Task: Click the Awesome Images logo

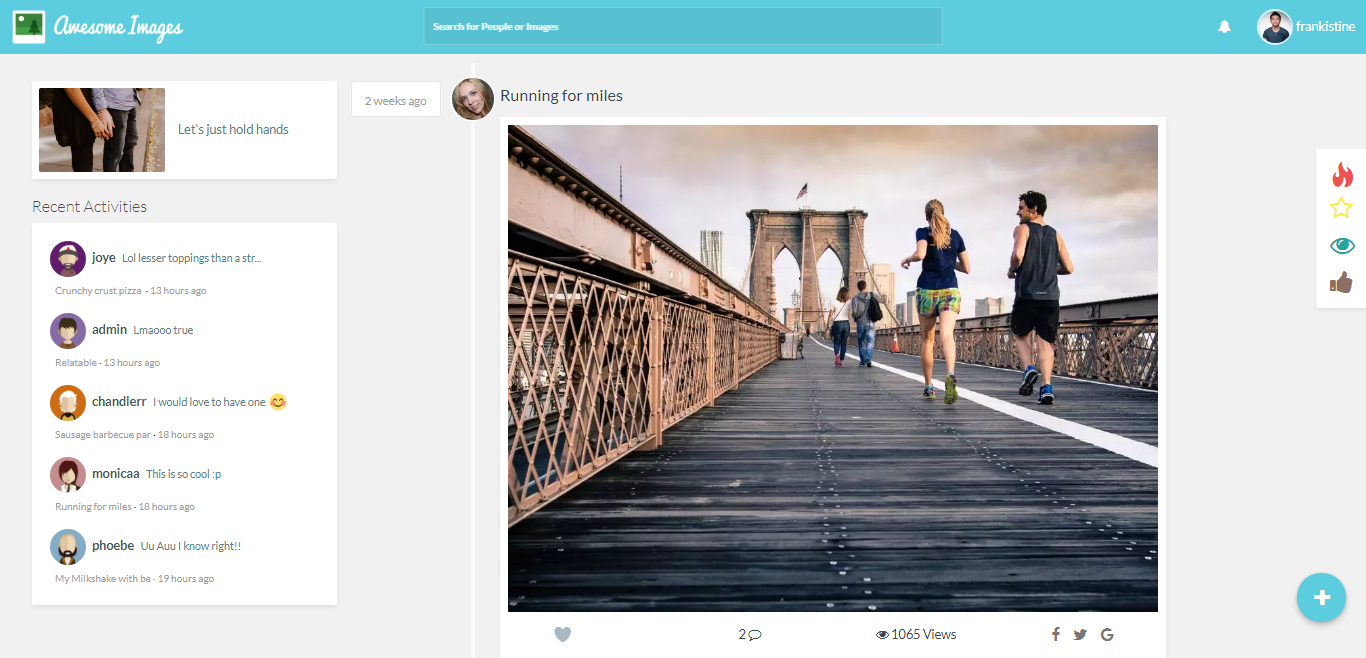Action: point(98,27)
